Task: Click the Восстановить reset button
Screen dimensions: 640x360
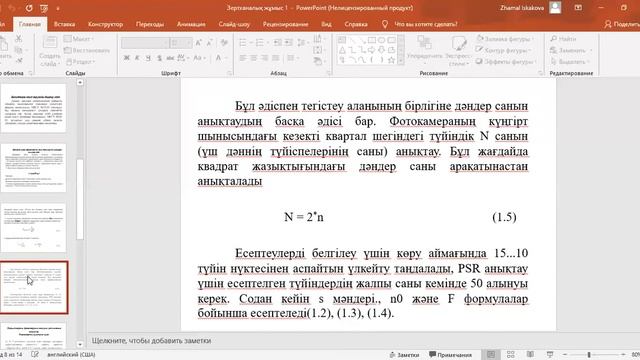Action: click(87, 50)
